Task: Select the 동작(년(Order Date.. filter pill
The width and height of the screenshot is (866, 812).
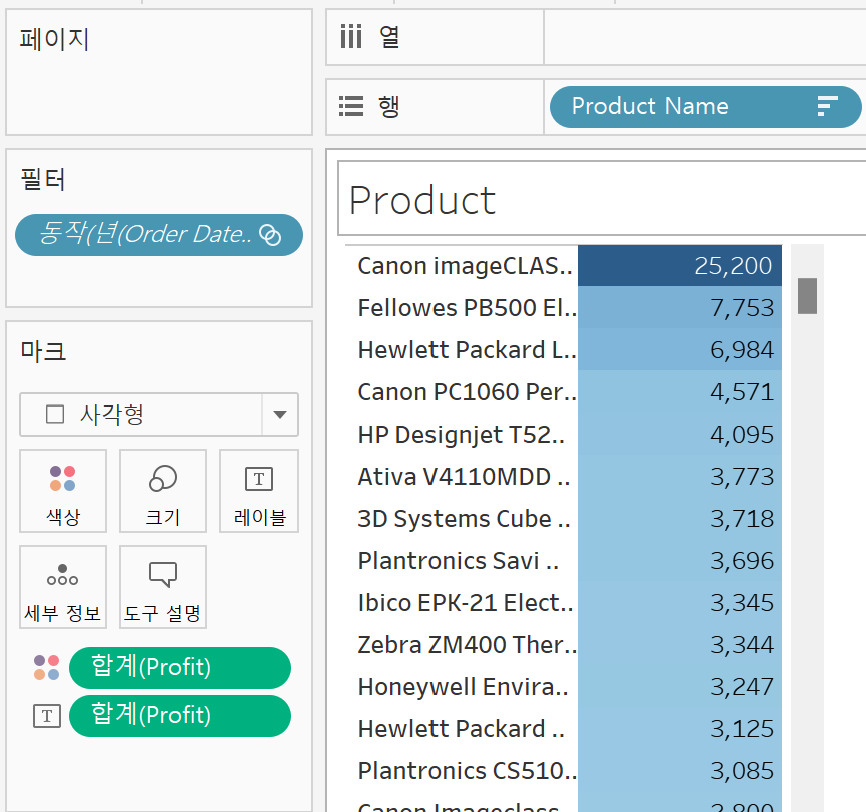Action: pos(159,235)
